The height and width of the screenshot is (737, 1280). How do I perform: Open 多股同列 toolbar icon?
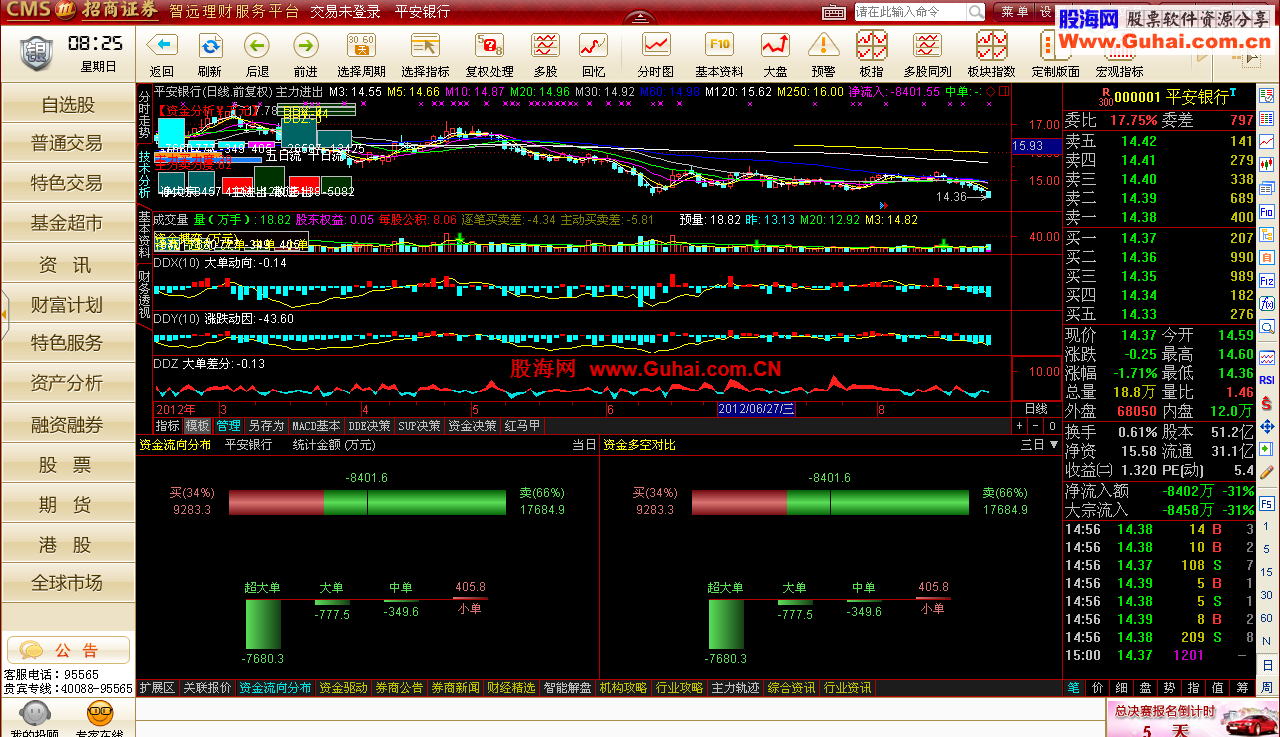927,45
